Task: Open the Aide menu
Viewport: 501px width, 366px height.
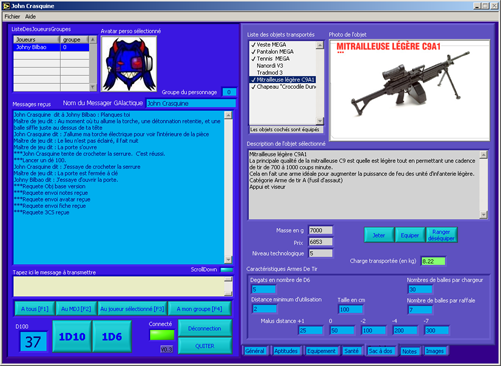Action: pos(30,16)
